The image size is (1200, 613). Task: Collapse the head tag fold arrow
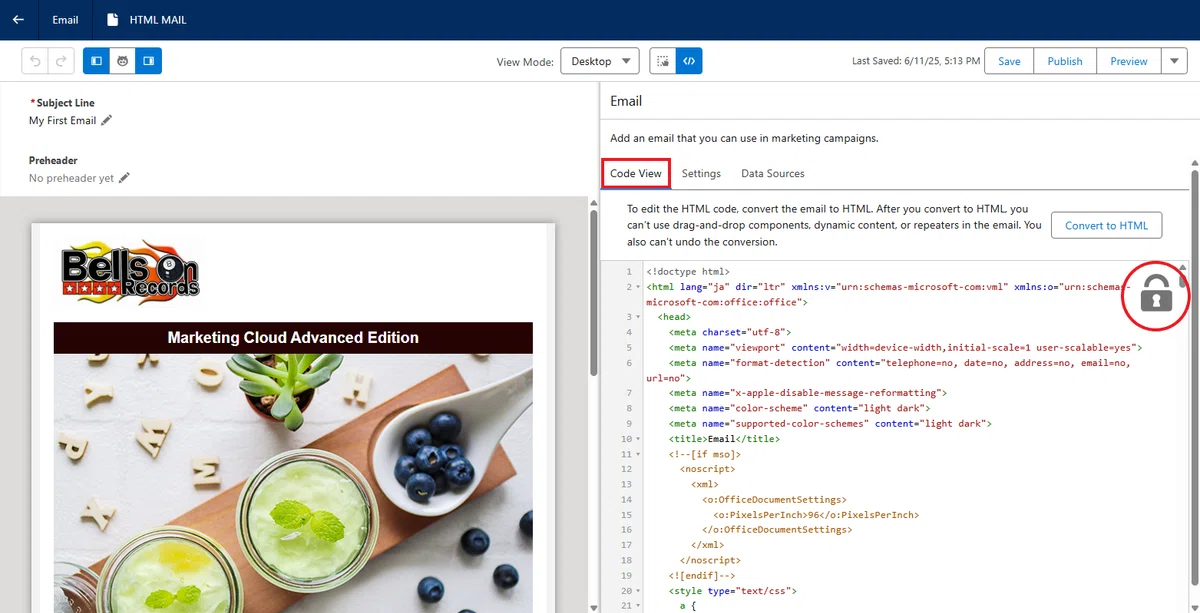pos(638,317)
